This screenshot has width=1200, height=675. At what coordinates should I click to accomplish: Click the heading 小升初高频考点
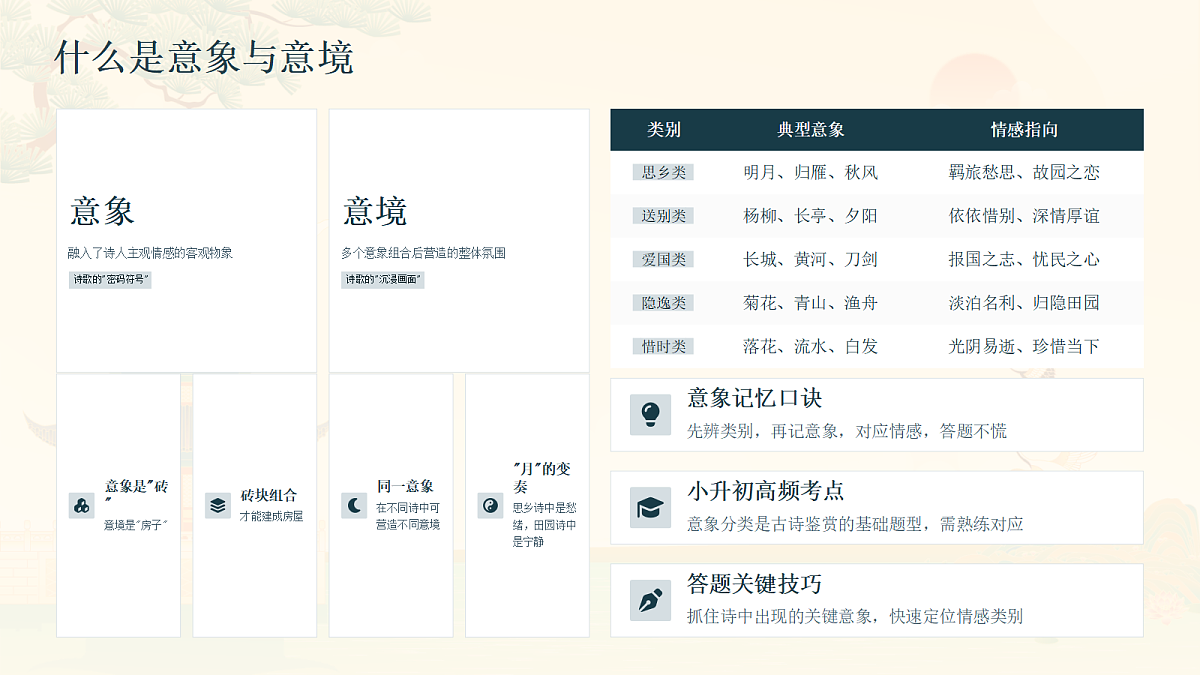(766, 491)
